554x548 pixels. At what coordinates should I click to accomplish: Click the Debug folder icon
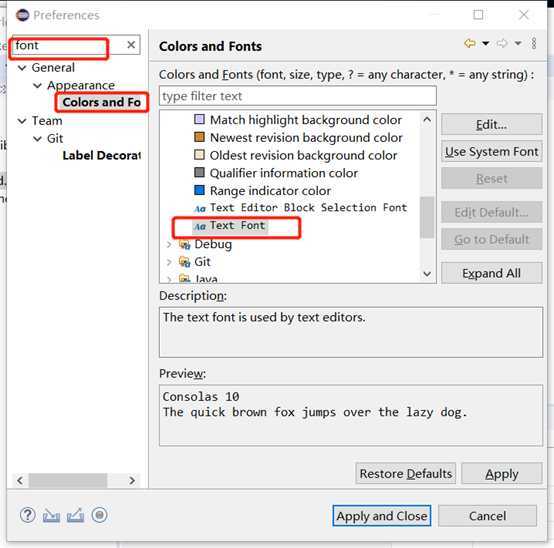[x=184, y=244]
